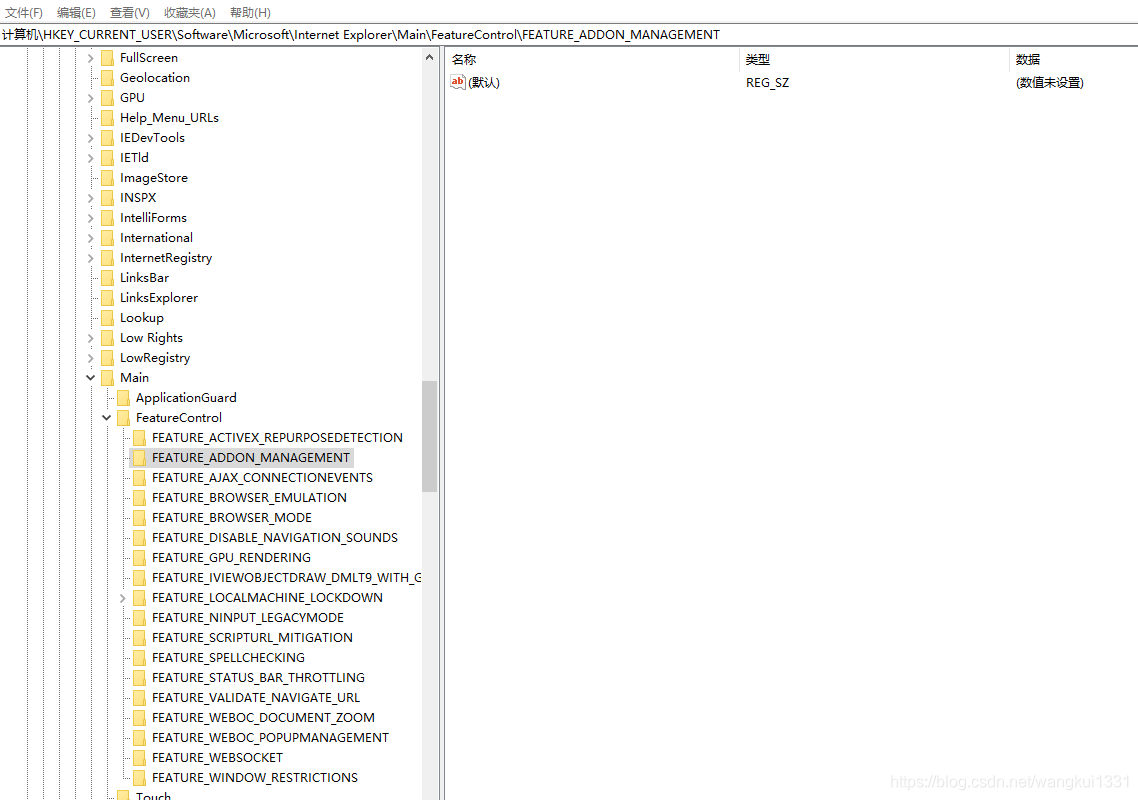Select FEATURE_SCRIPTURL_MITIGATION key
This screenshot has width=1138, height=800.
252,637
